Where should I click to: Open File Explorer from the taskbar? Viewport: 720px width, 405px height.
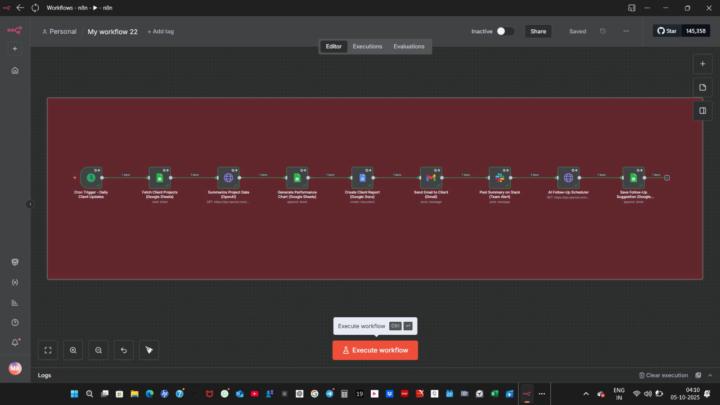(x=135, y=394)
